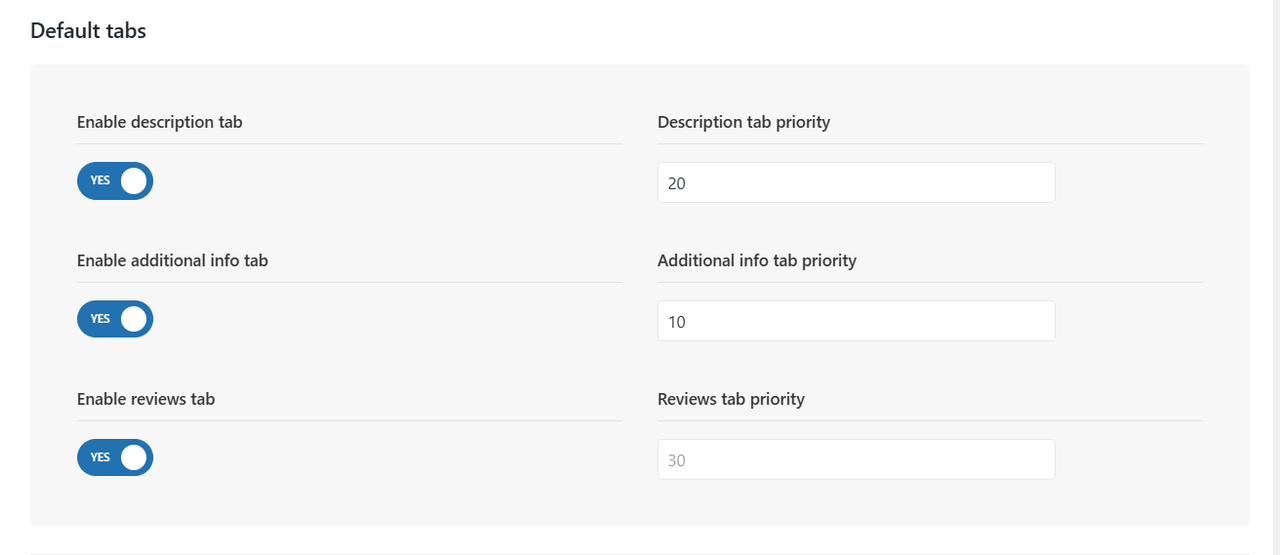Image resolution: width=1280 pixels, height=555 pixels.
Task: Click the "Enable description tab" label
Action: click(159, 122)
